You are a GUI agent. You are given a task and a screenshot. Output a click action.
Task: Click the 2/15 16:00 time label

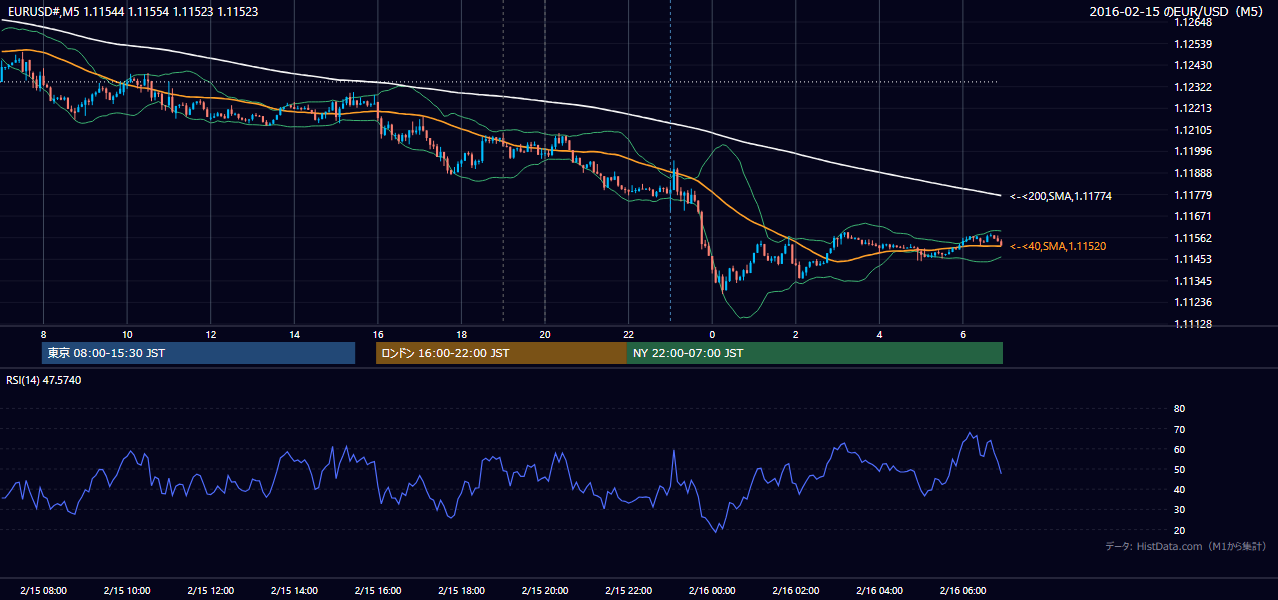pos(377,590)
